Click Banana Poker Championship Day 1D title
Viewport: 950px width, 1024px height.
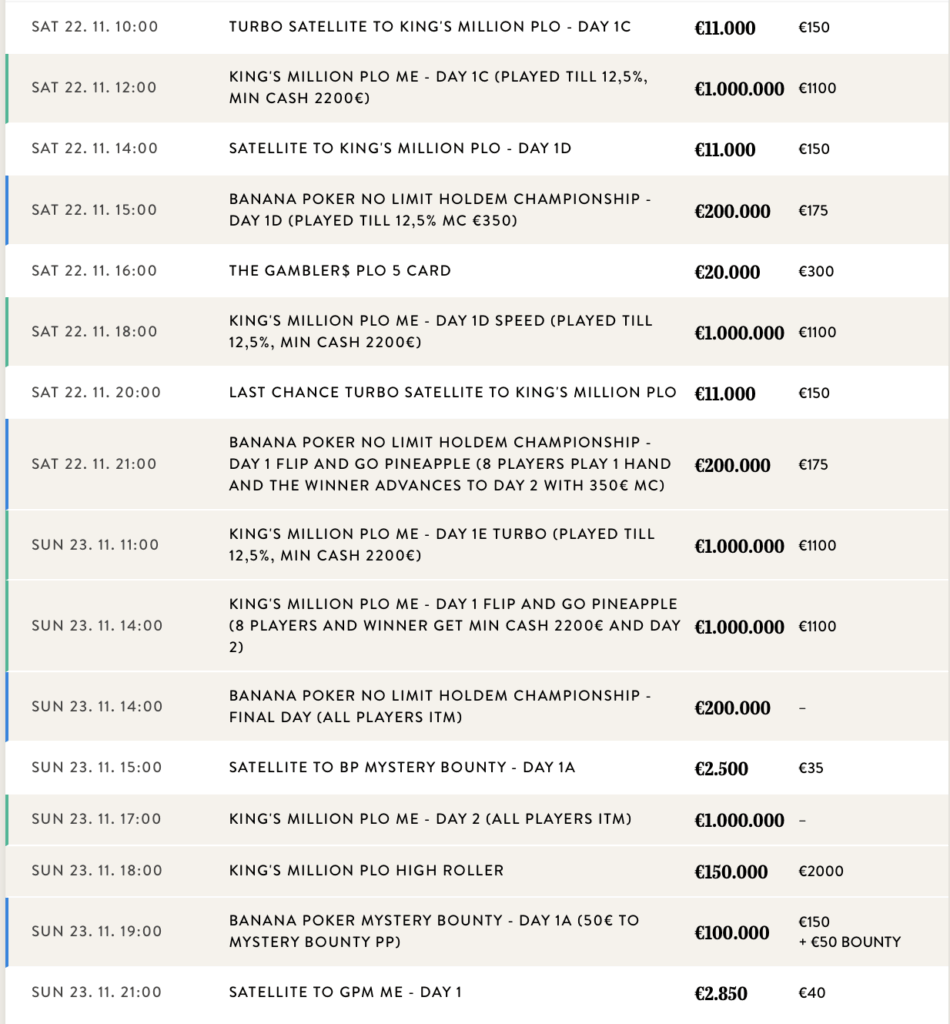440,210
